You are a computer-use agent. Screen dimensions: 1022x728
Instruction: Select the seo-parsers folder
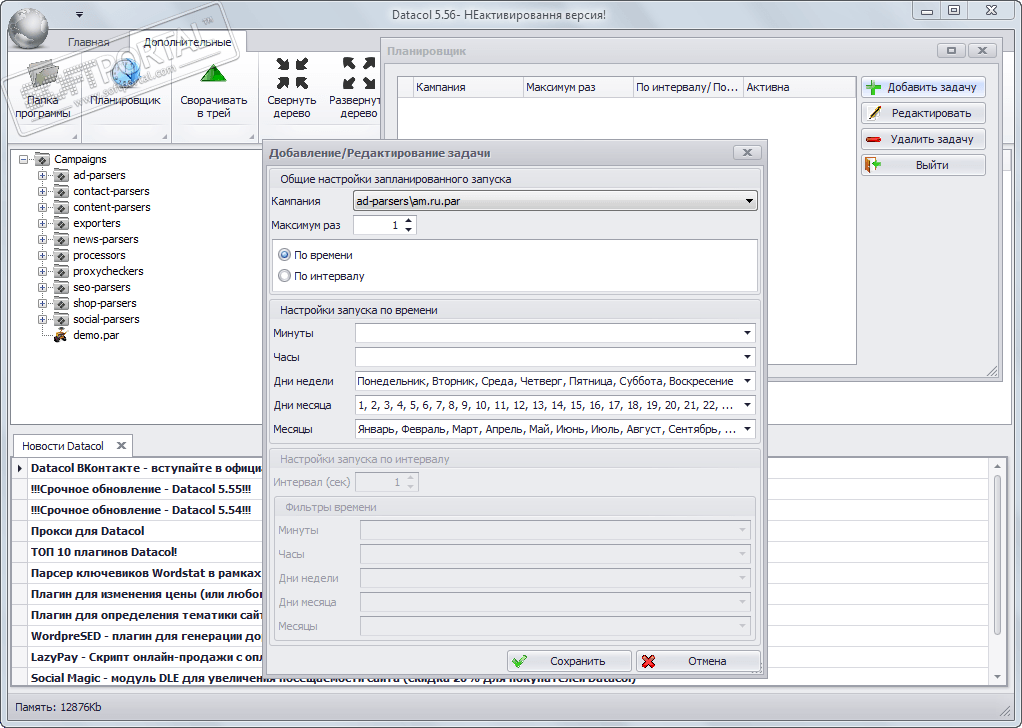coord(102,287)
